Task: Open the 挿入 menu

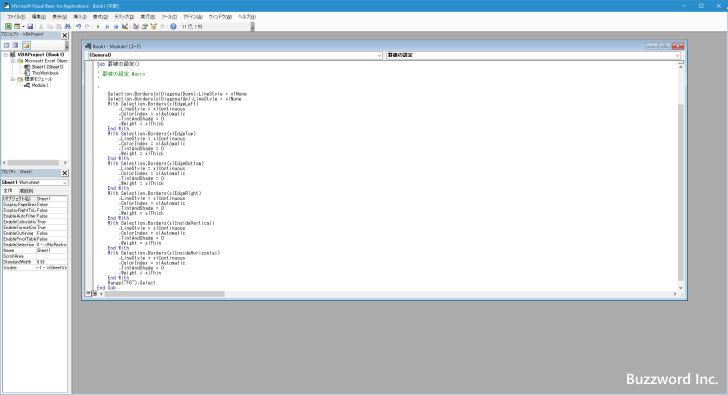Action: 80,17
